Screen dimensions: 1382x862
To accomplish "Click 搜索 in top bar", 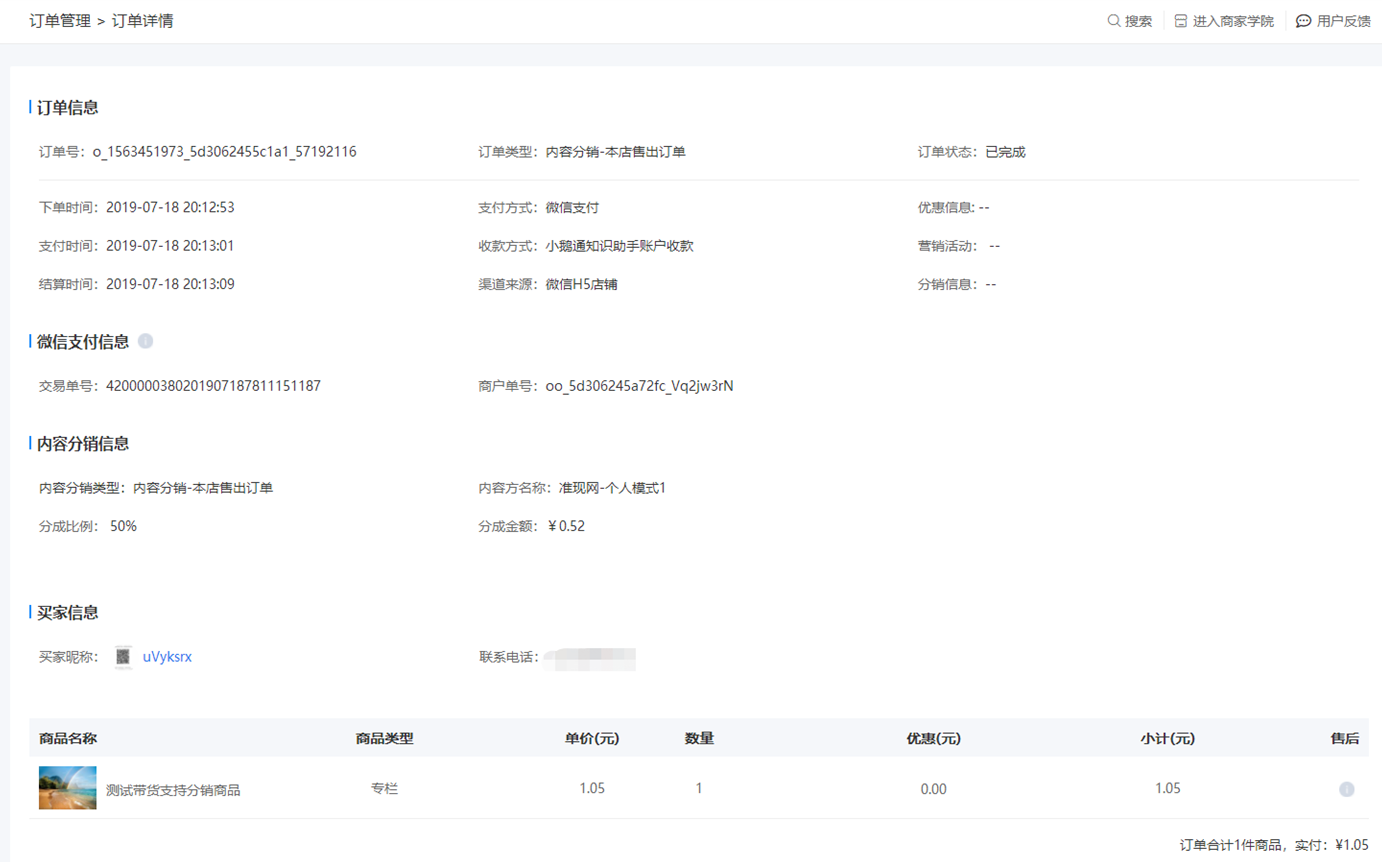I will coord(1138,21).
